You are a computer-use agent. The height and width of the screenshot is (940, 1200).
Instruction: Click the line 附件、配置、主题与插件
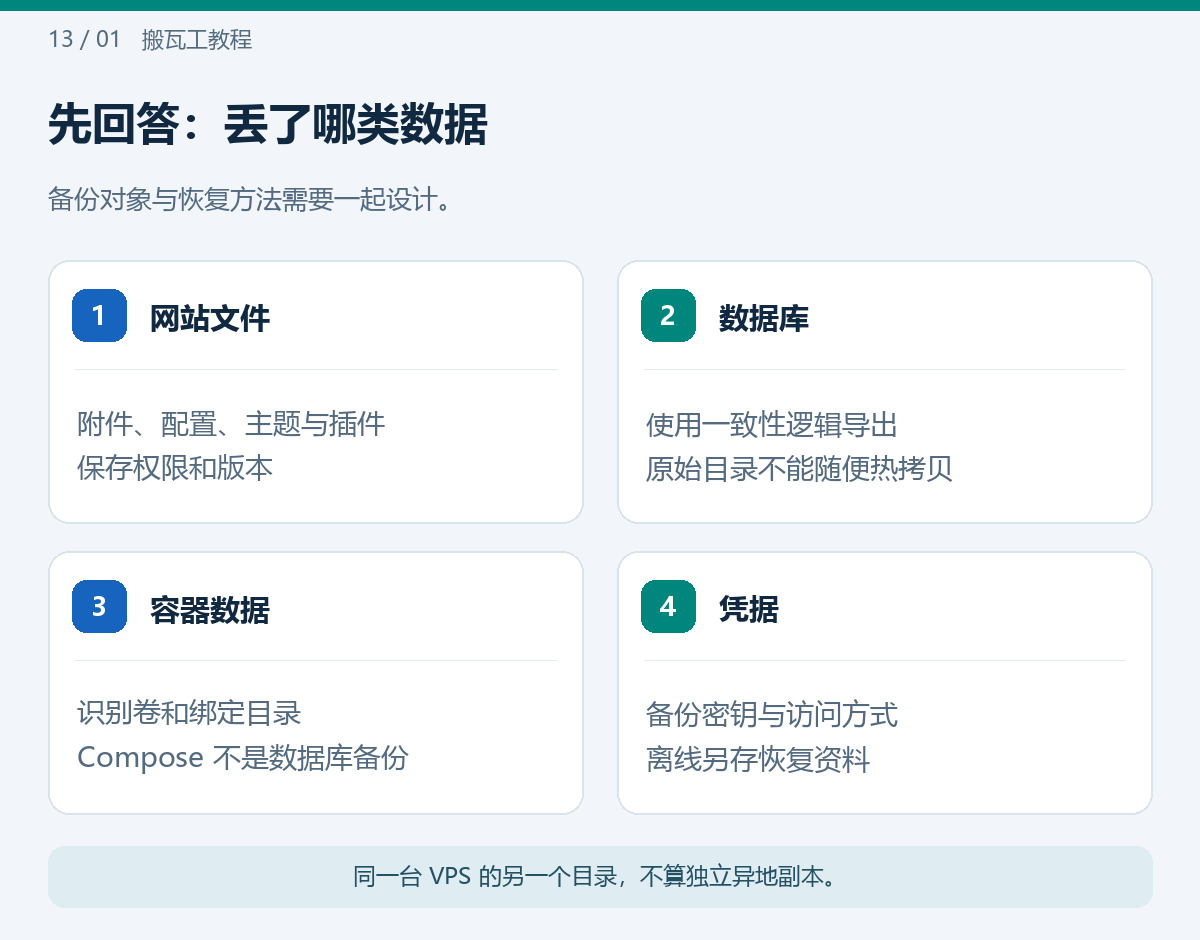tap(231, 424)
